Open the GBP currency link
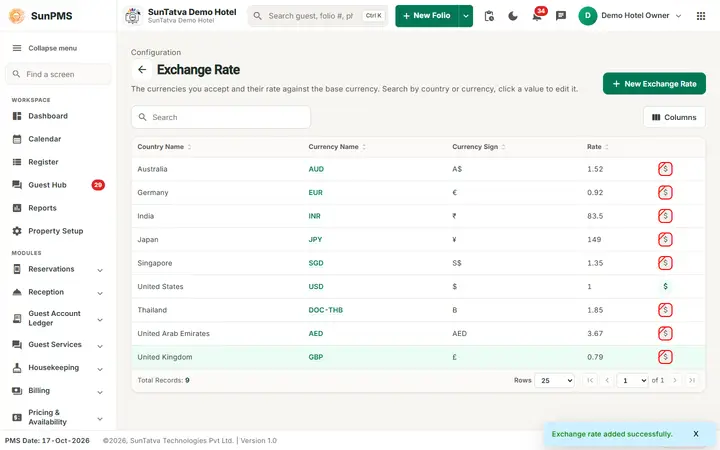This screenshot has width=720, height=450. click(316, 357)
